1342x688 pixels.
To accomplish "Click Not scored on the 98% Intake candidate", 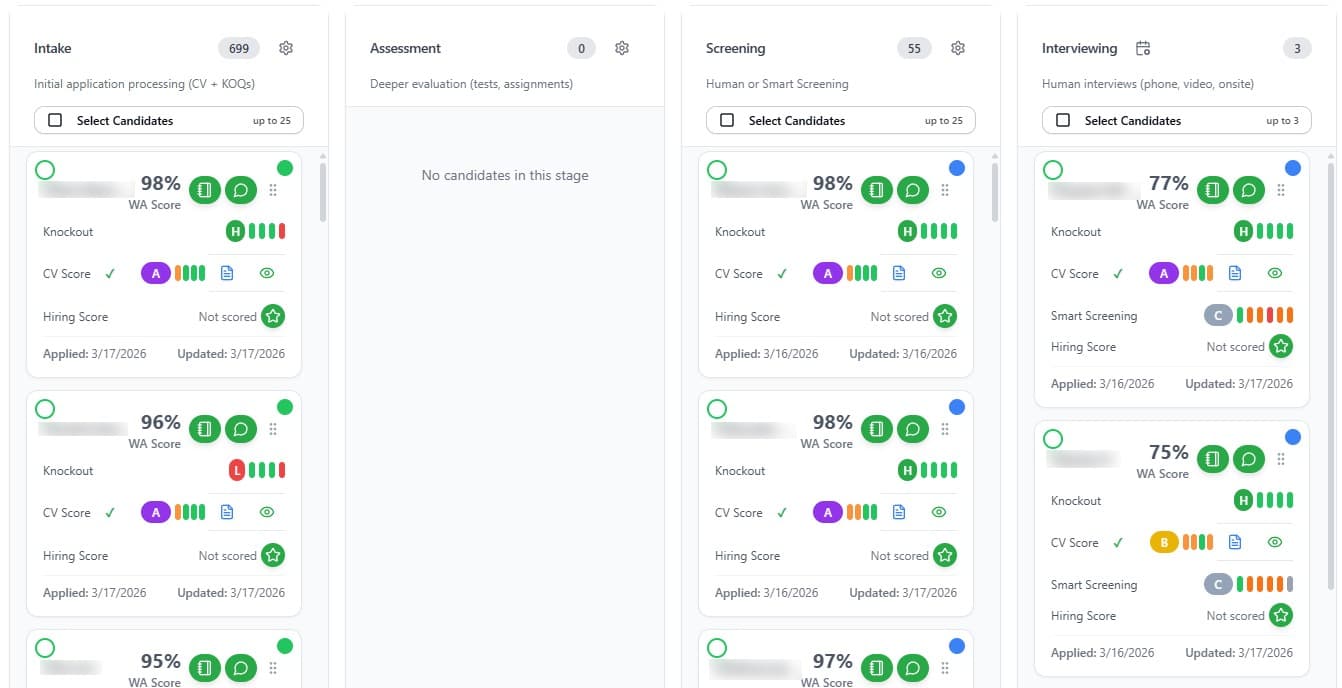I will coord(227,316).
